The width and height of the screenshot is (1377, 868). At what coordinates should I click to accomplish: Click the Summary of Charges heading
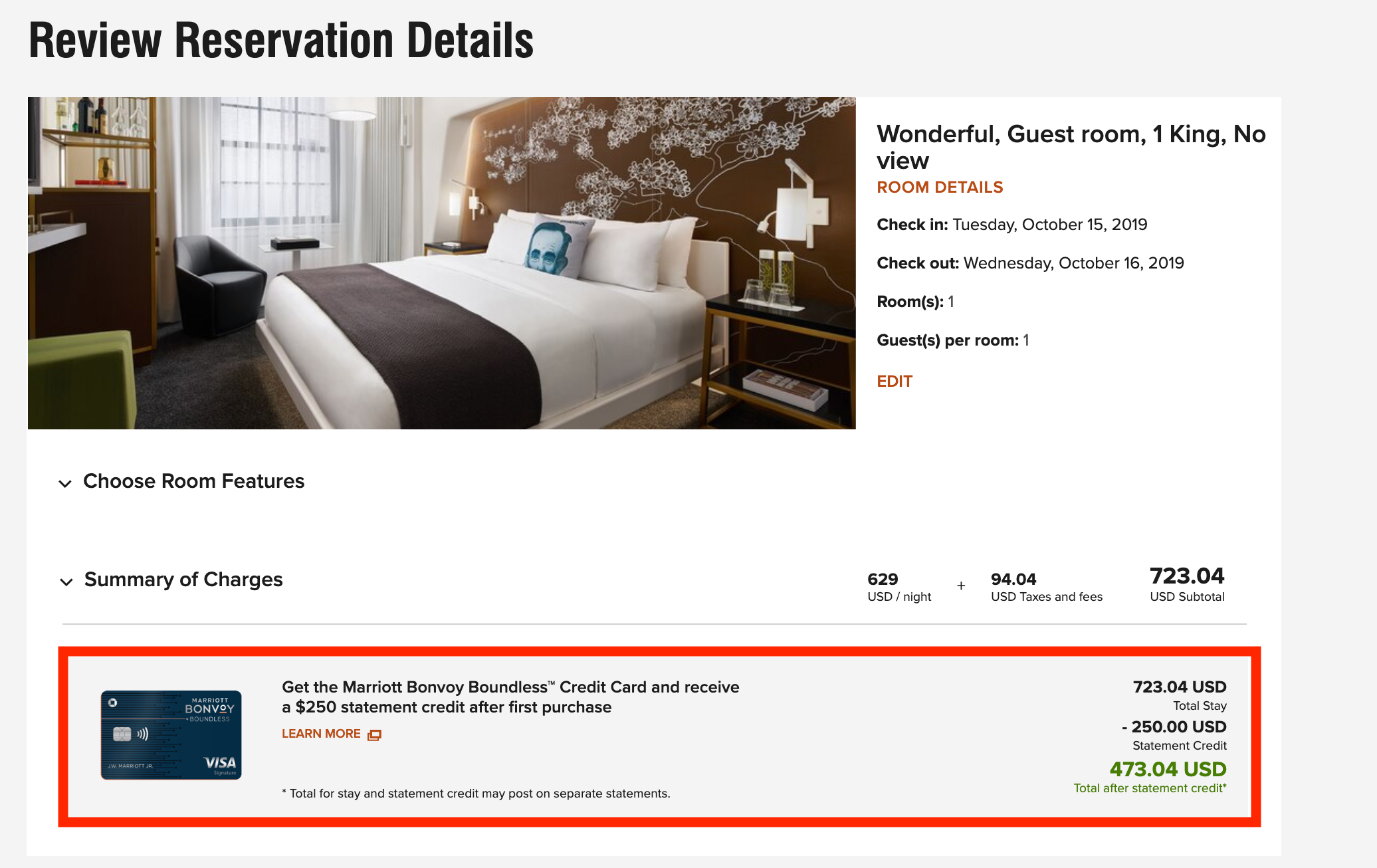pos(183,580)
